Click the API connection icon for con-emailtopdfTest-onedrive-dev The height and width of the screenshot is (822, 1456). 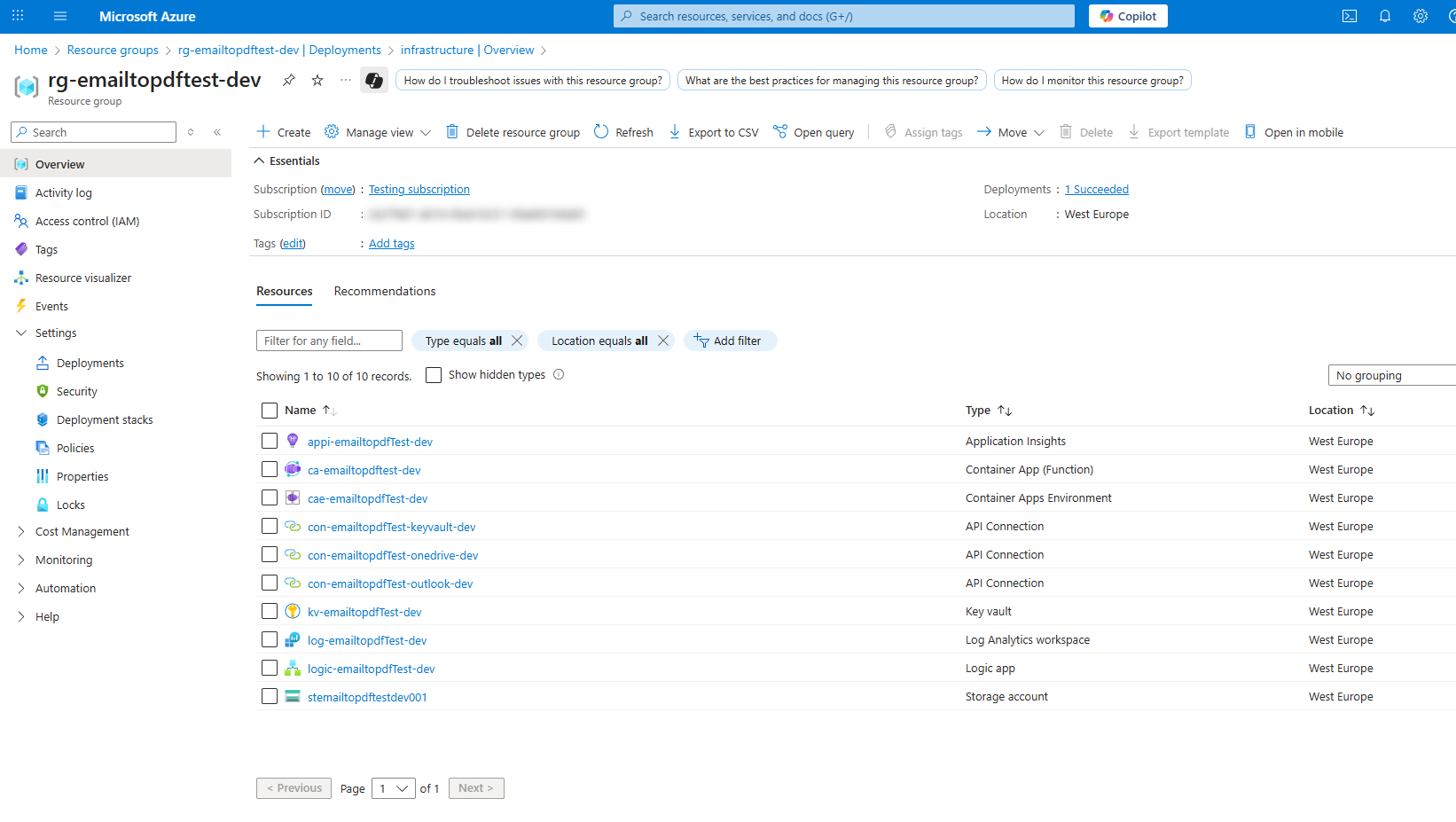(293, 554)
